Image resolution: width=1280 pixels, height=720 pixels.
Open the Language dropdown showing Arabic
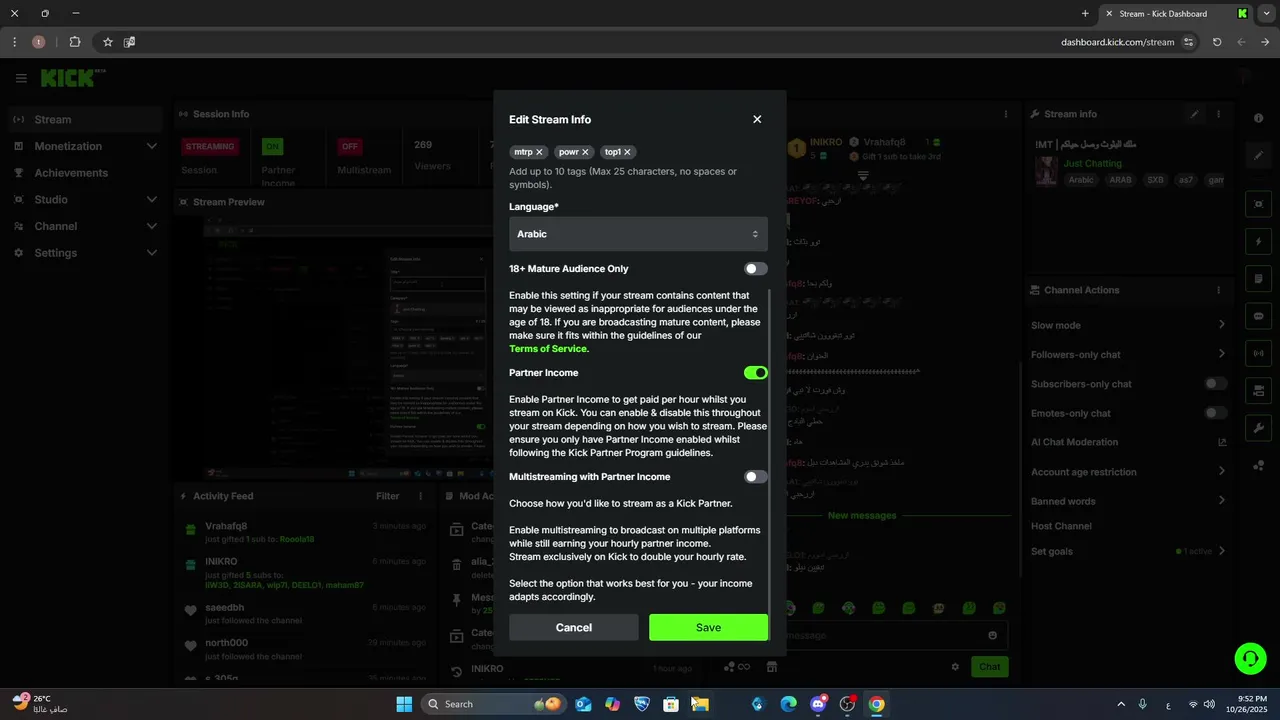coord(638,234)
